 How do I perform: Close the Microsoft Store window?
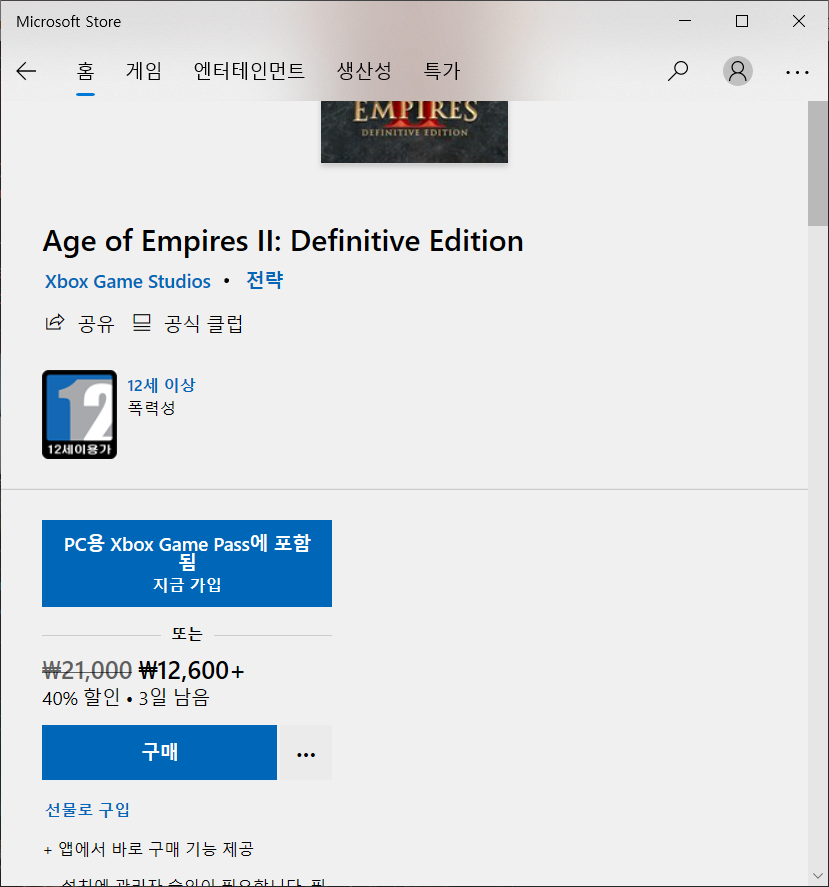[799, 21]
